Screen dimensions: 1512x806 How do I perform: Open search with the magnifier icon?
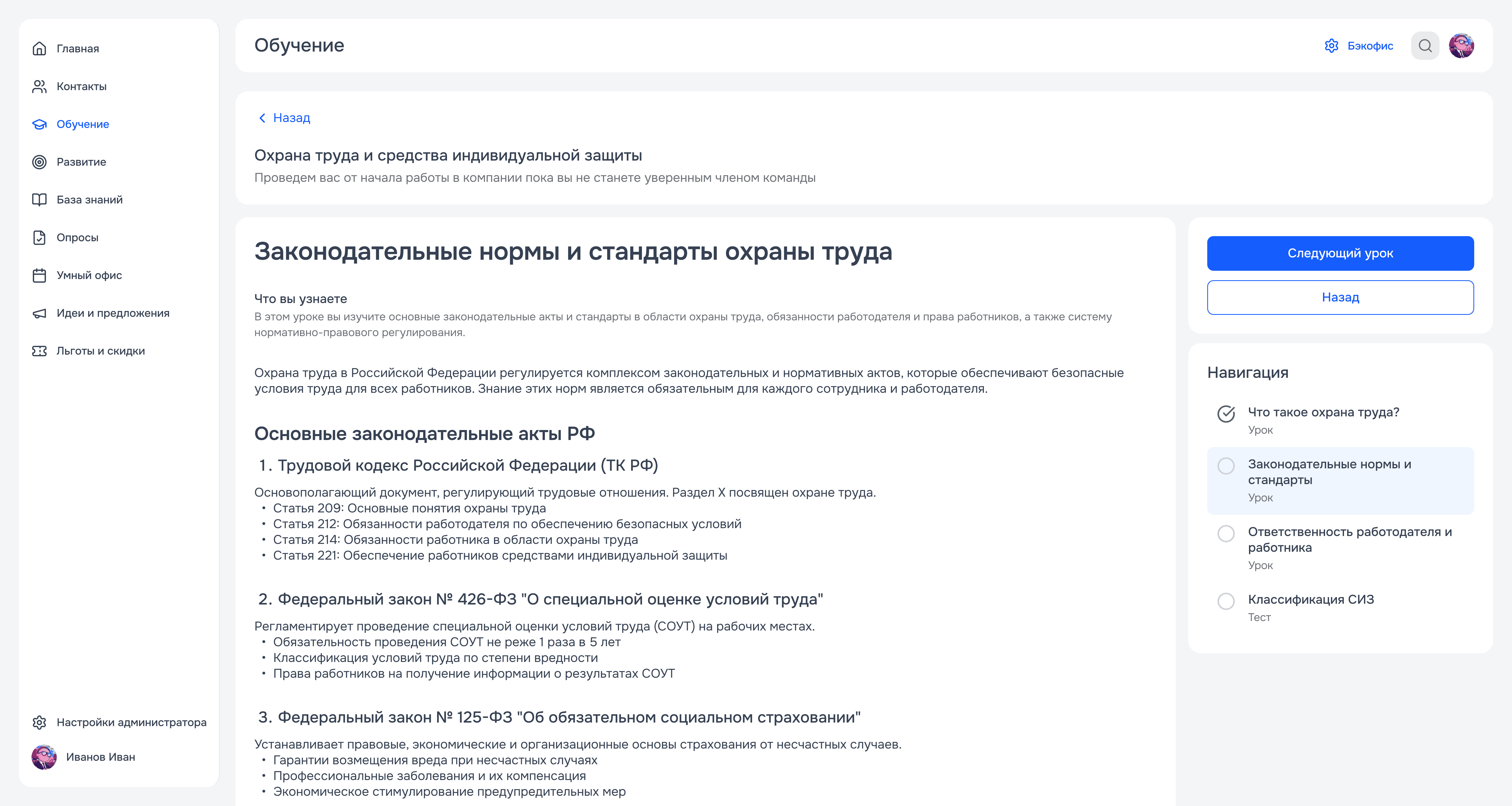[1425, 46]
